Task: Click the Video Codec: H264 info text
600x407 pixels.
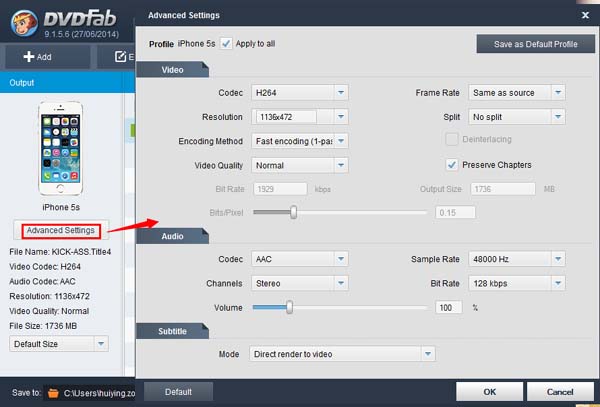Action: [x=45, y=267]
